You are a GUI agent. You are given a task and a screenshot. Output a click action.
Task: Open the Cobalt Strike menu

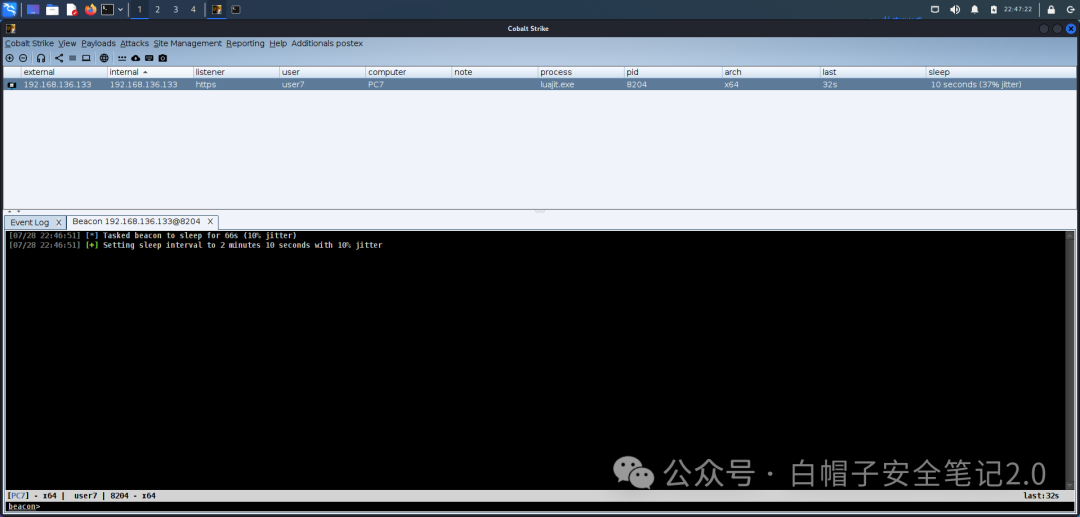[29, 43]
